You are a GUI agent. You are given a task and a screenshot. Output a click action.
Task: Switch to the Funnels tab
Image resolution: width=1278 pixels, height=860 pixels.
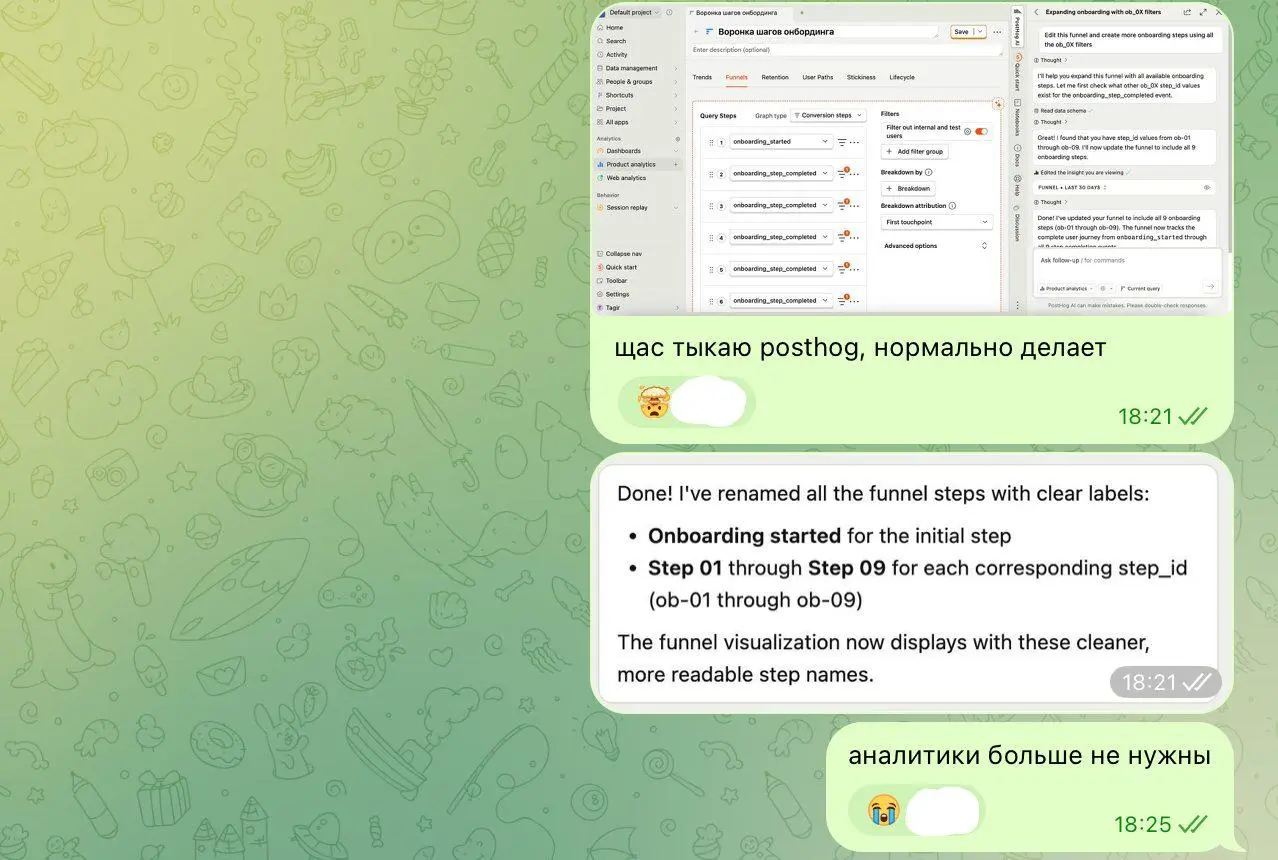click(736, 77)
